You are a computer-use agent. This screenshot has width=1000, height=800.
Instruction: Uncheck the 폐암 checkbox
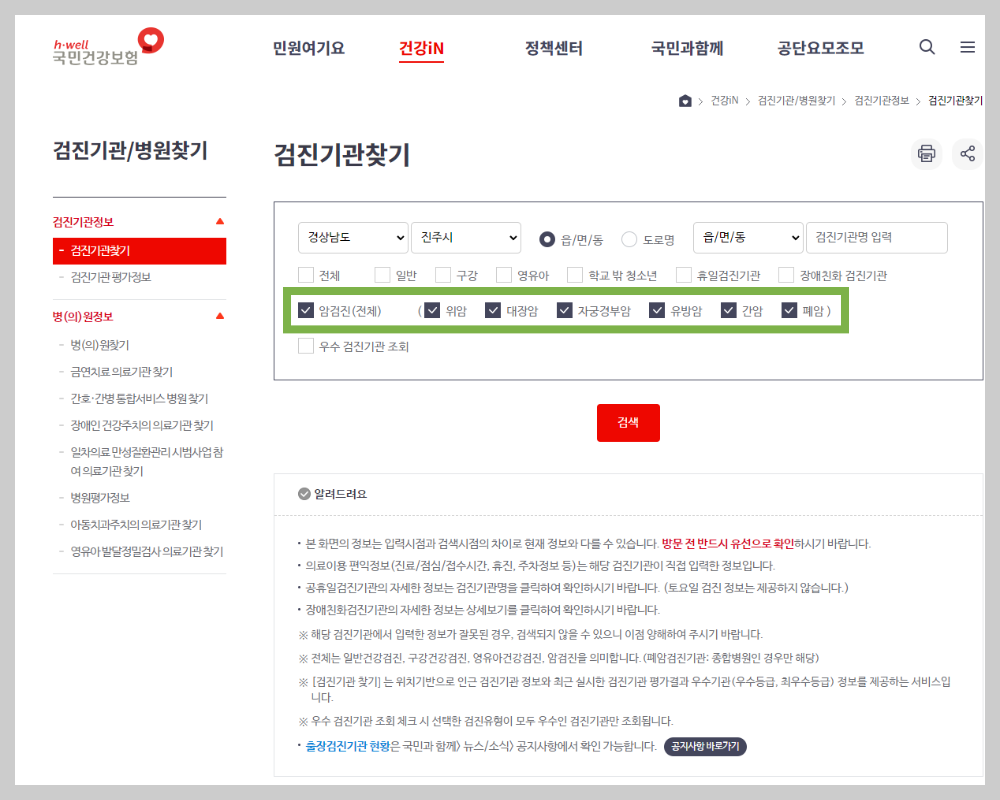pyautogui.click(x=790, y=311)
